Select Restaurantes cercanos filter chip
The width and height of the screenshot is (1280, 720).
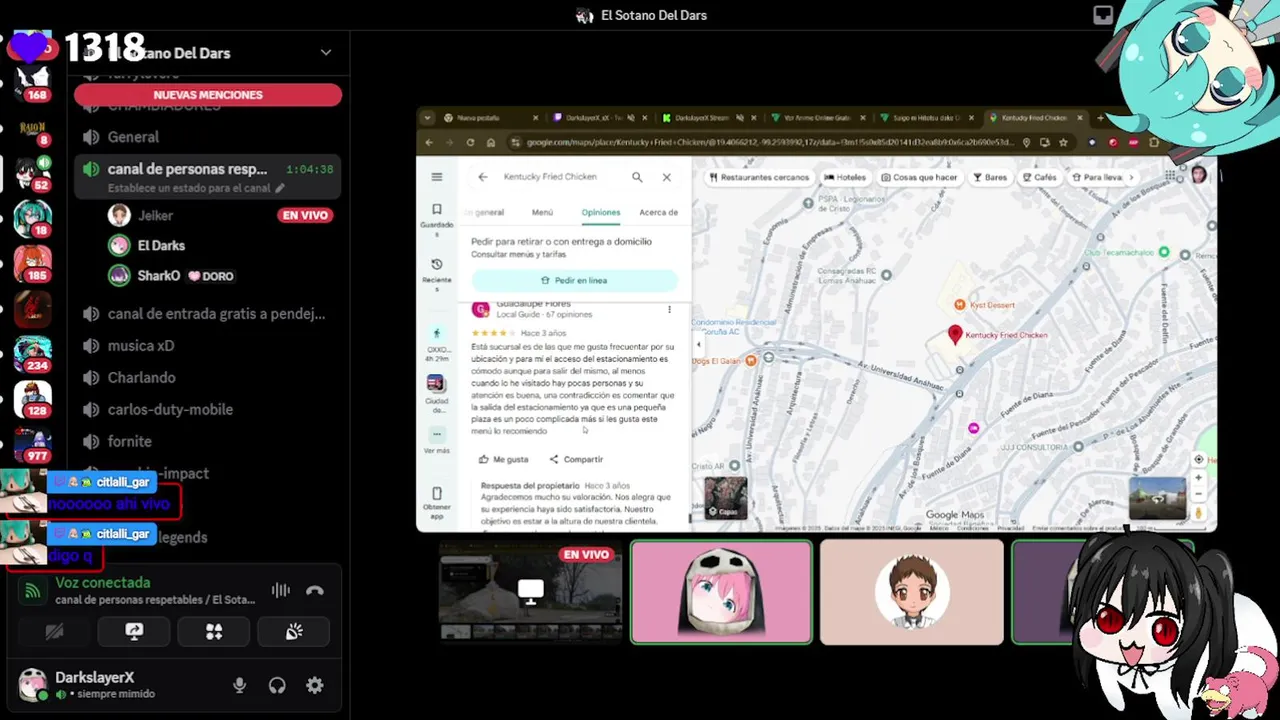759,177
